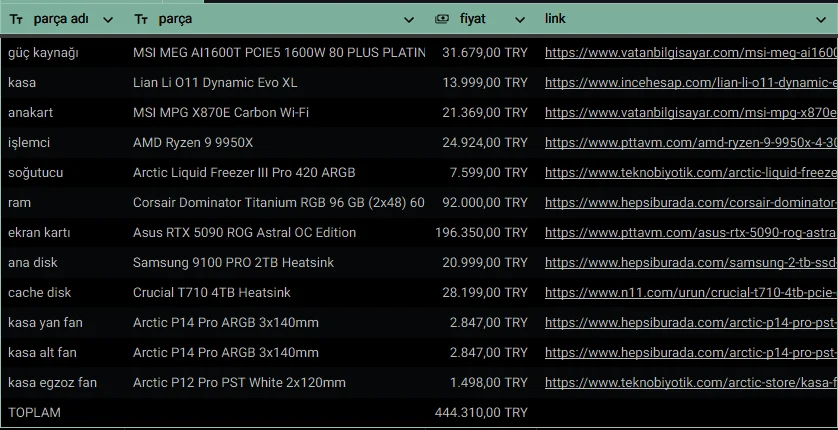This screenshot has width=838, height=430.
Task: Click the soğutucu cell
Action: coord(64,173)
